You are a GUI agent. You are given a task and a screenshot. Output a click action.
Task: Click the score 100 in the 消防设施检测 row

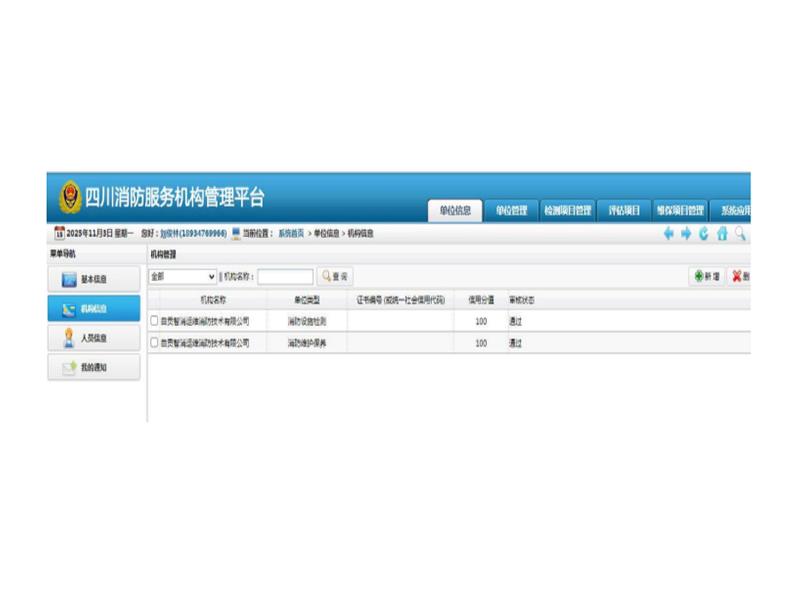click(x=481, y=321)
